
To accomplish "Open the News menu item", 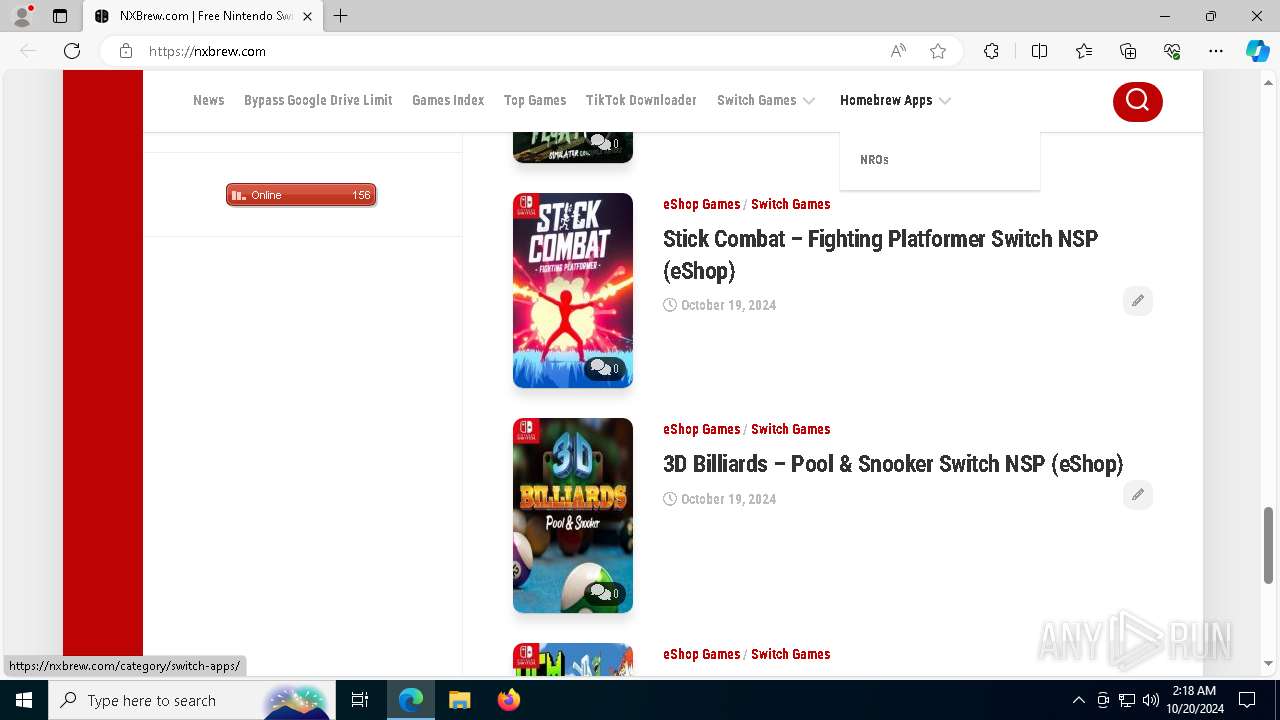I will pyautogui.click(x=208, y=100).
